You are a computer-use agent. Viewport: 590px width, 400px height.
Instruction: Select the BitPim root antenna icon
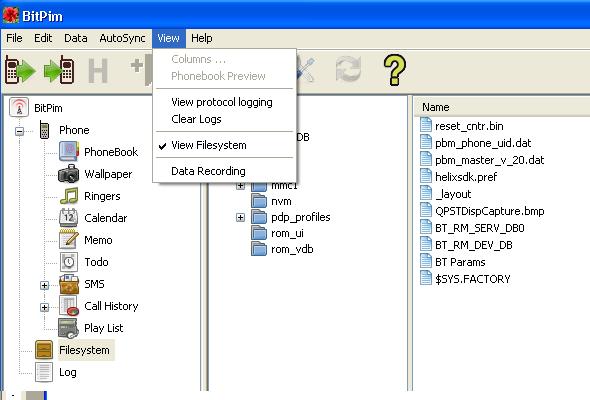[x=19, y=107]
